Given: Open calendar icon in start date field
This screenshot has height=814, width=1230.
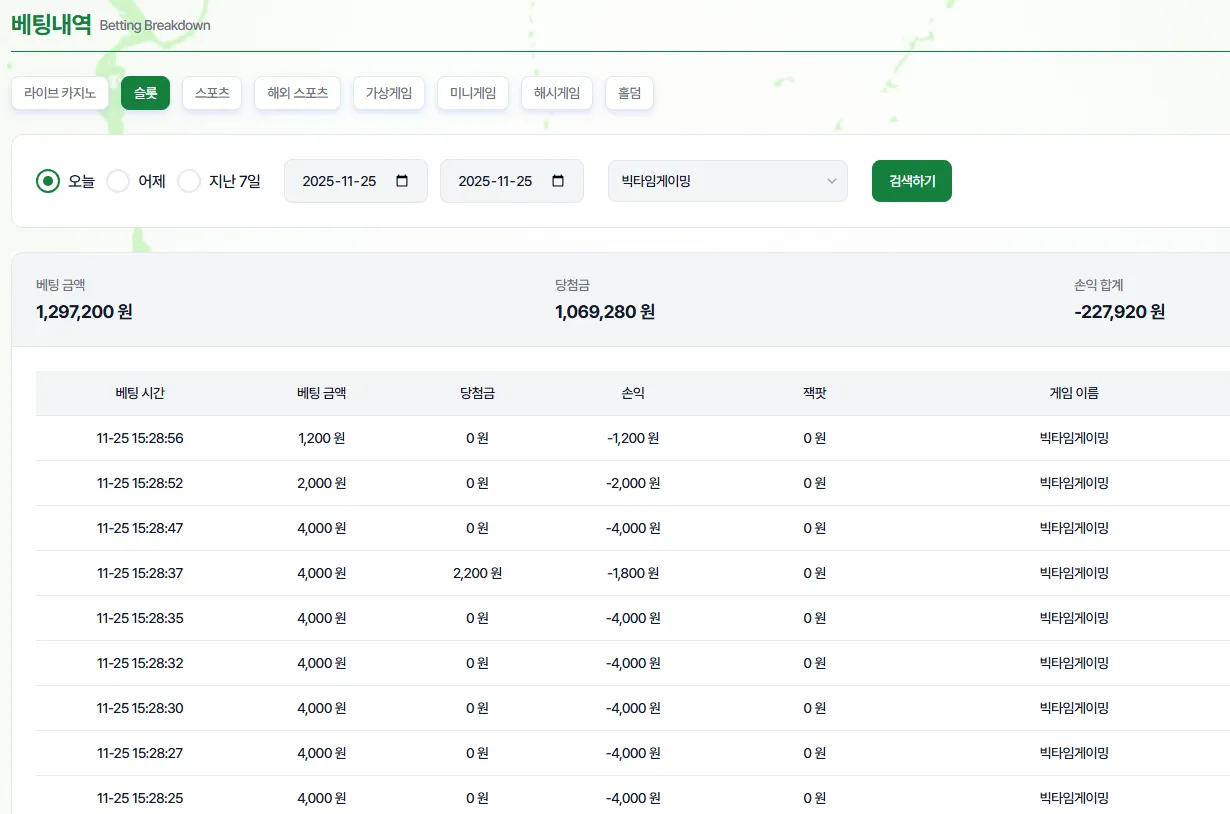Looking at the screenshot, I should pyautogui.click(x=402, y=181).
